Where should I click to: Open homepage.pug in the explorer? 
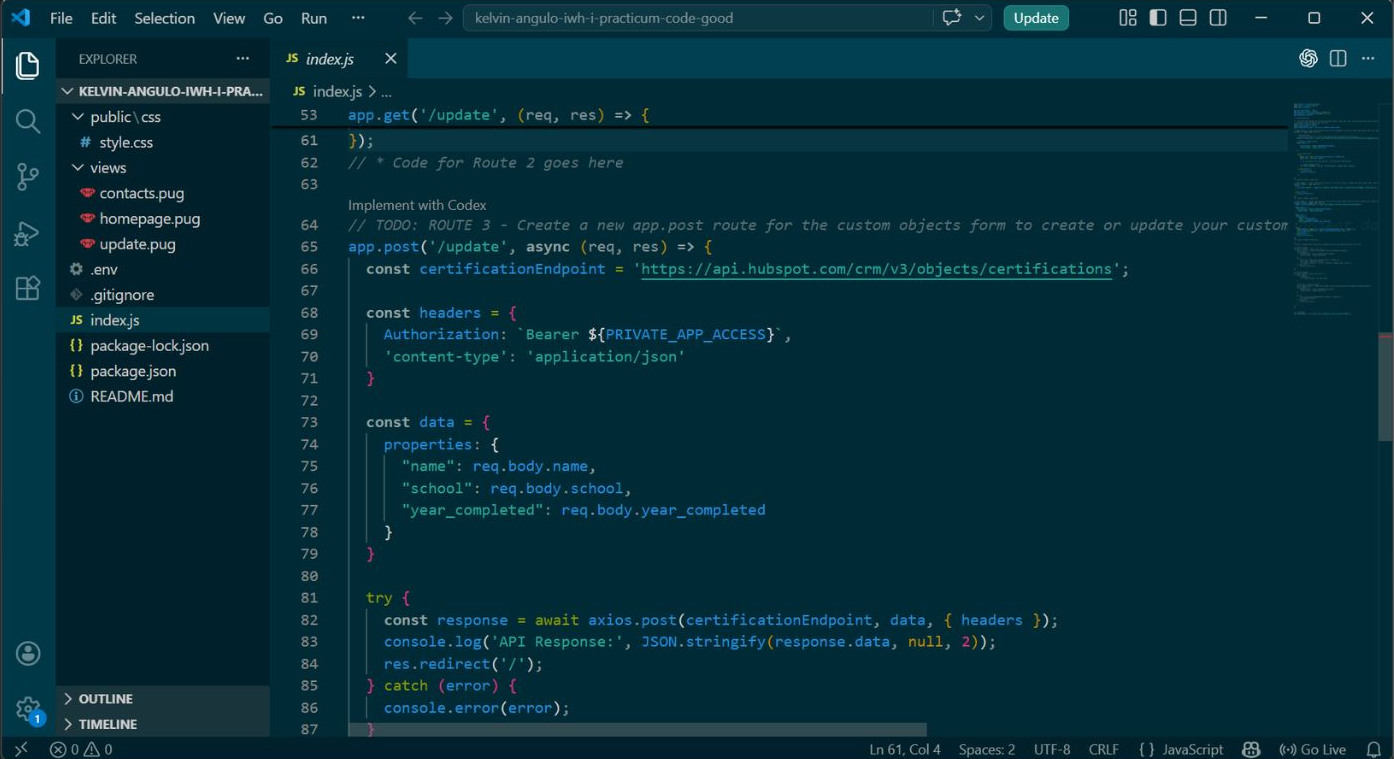click(x=149, y=218)
